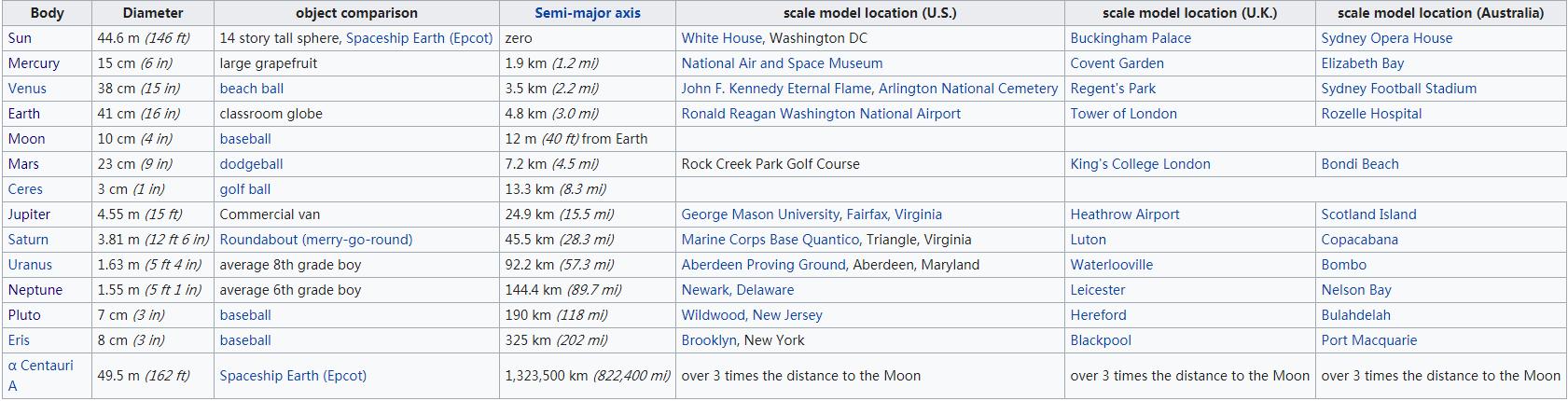Open the beach ball link

click(252, 89)
